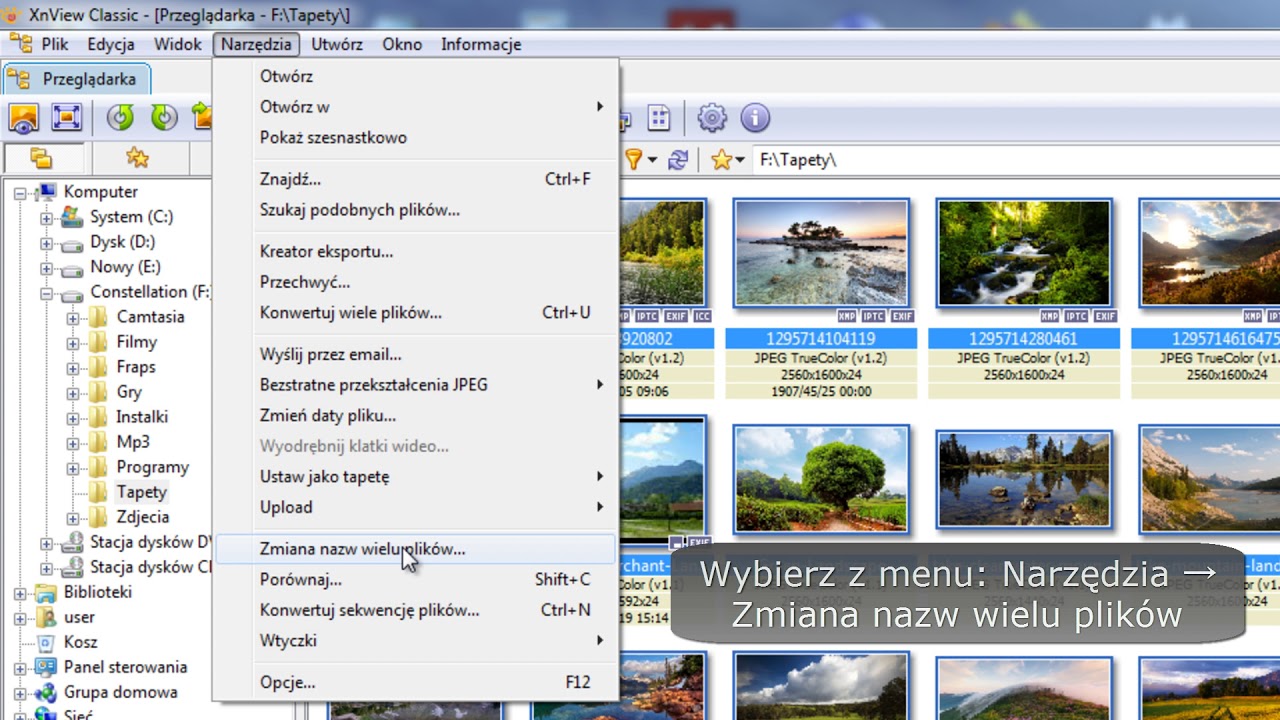Open the Upload submenu
This screenshot has height=720, width=1280.
click(x=416, y=507)
